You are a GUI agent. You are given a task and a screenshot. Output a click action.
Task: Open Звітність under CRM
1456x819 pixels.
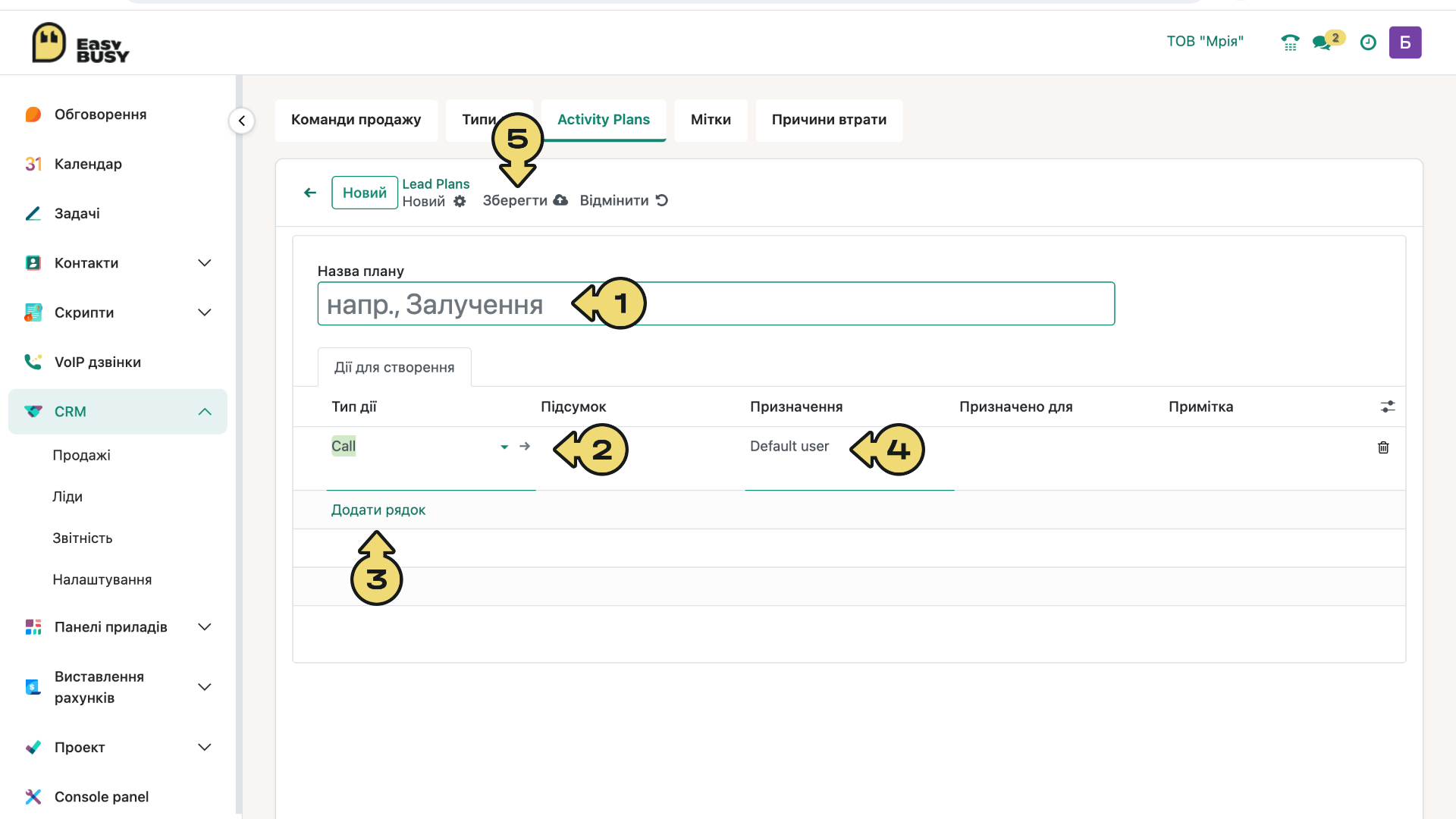(x=83, y=538)
